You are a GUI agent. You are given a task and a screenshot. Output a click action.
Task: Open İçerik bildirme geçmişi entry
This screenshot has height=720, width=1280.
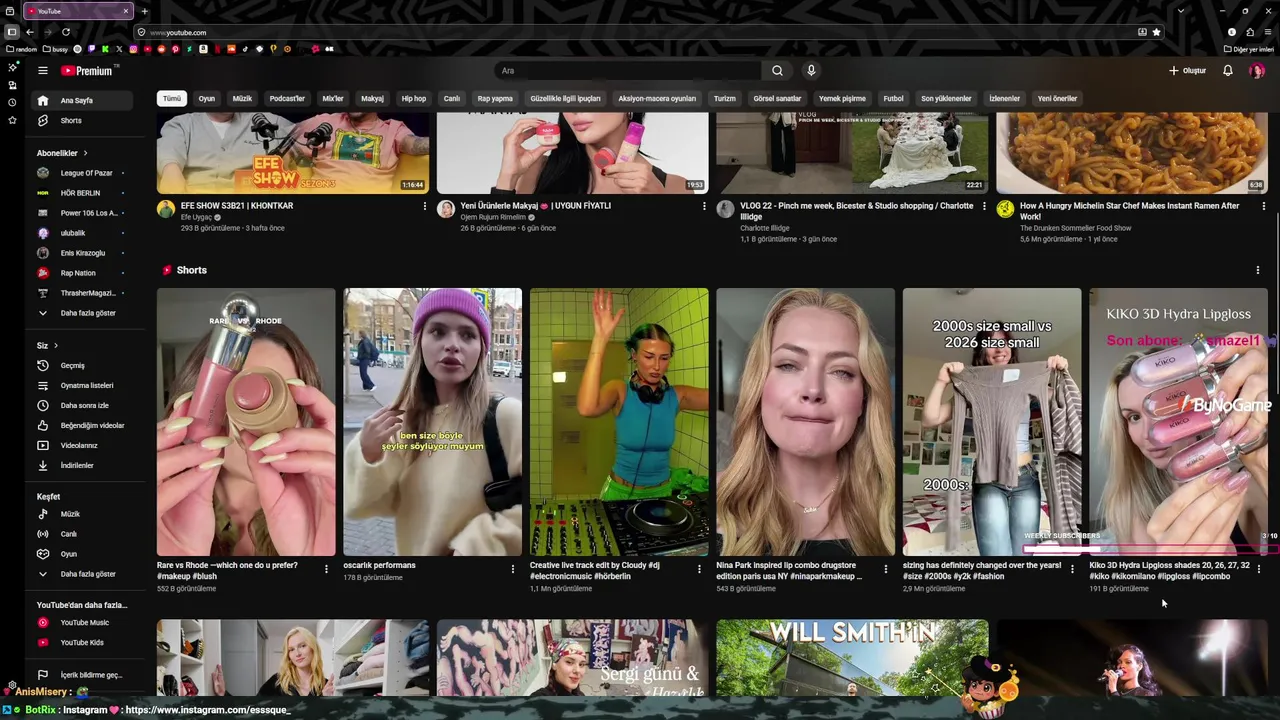click(x=84, y=675)
